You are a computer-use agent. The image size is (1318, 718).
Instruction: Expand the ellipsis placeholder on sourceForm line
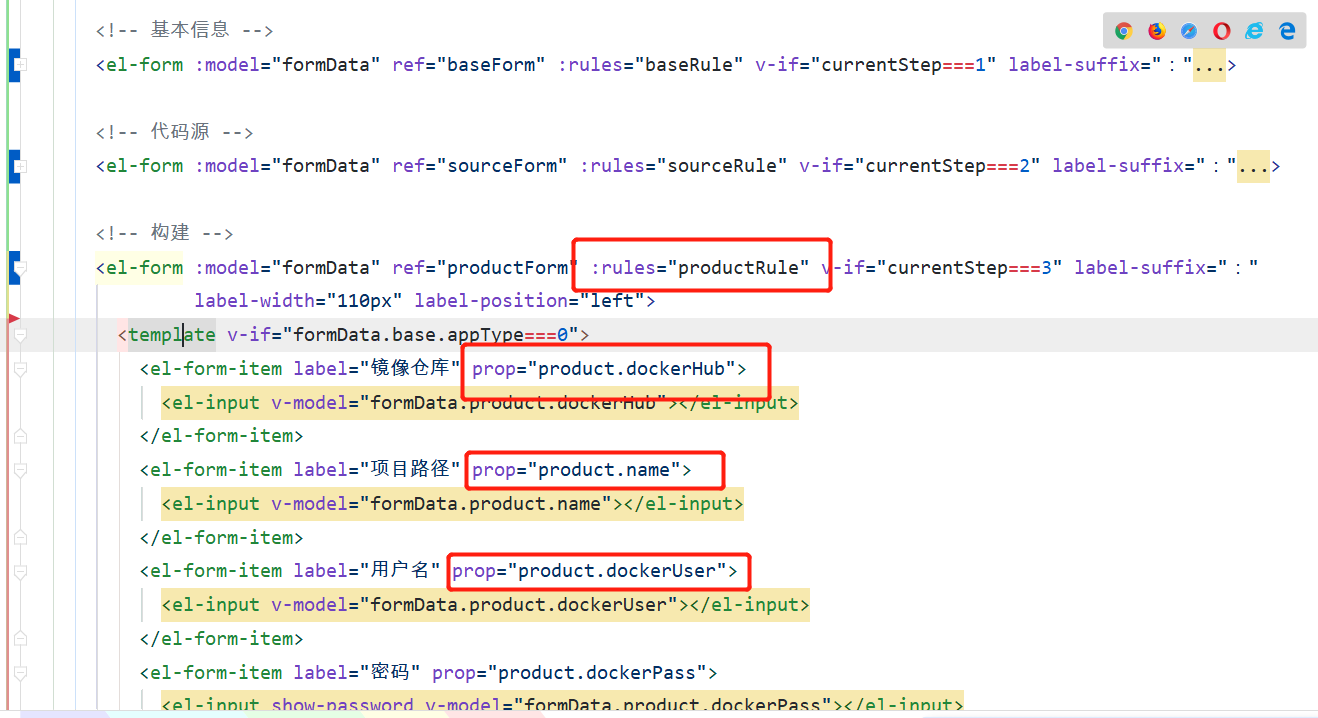(1253, 166)
